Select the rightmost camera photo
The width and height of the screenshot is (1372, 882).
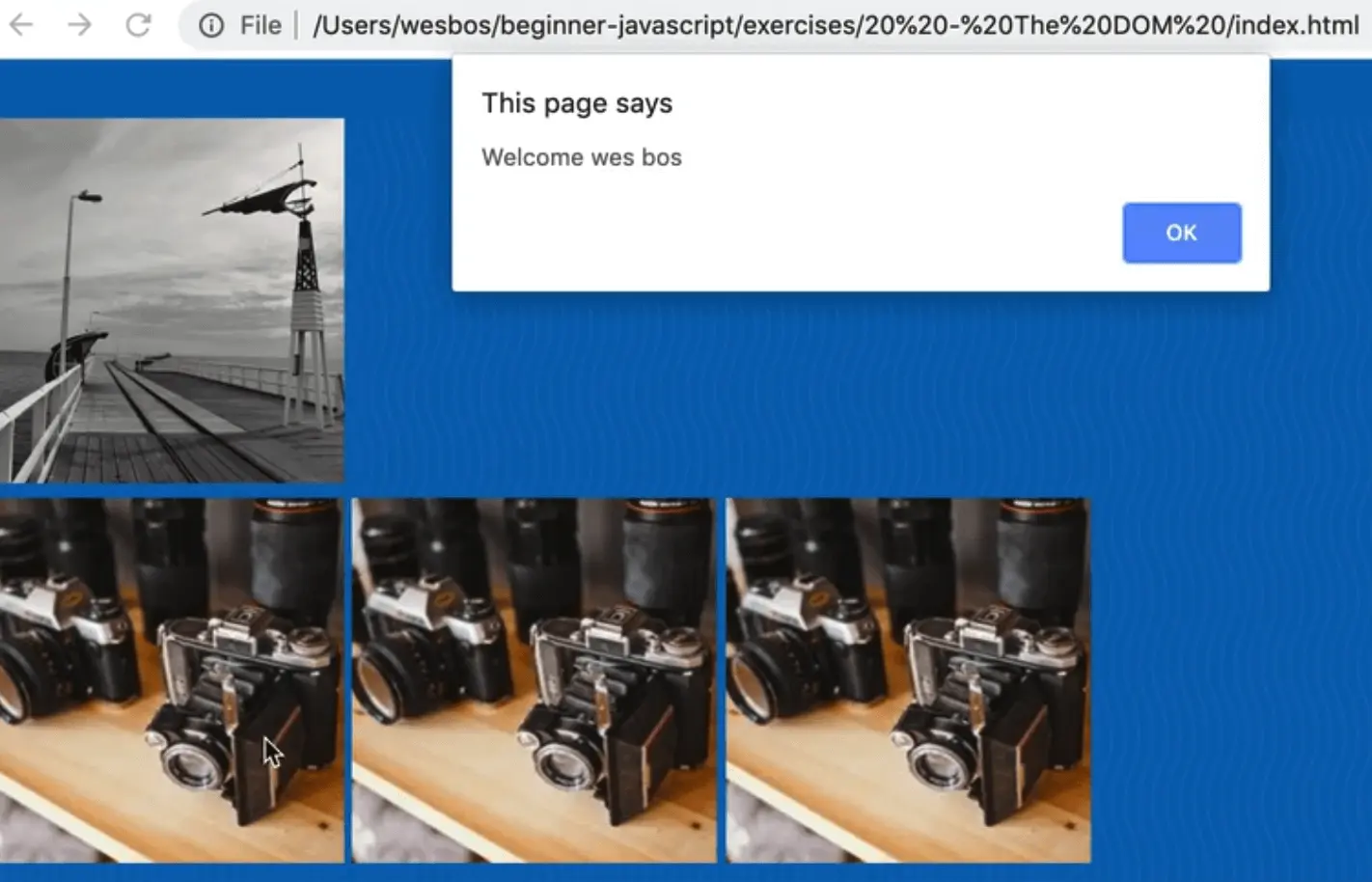pyautogui.click(x=907, y=679)
